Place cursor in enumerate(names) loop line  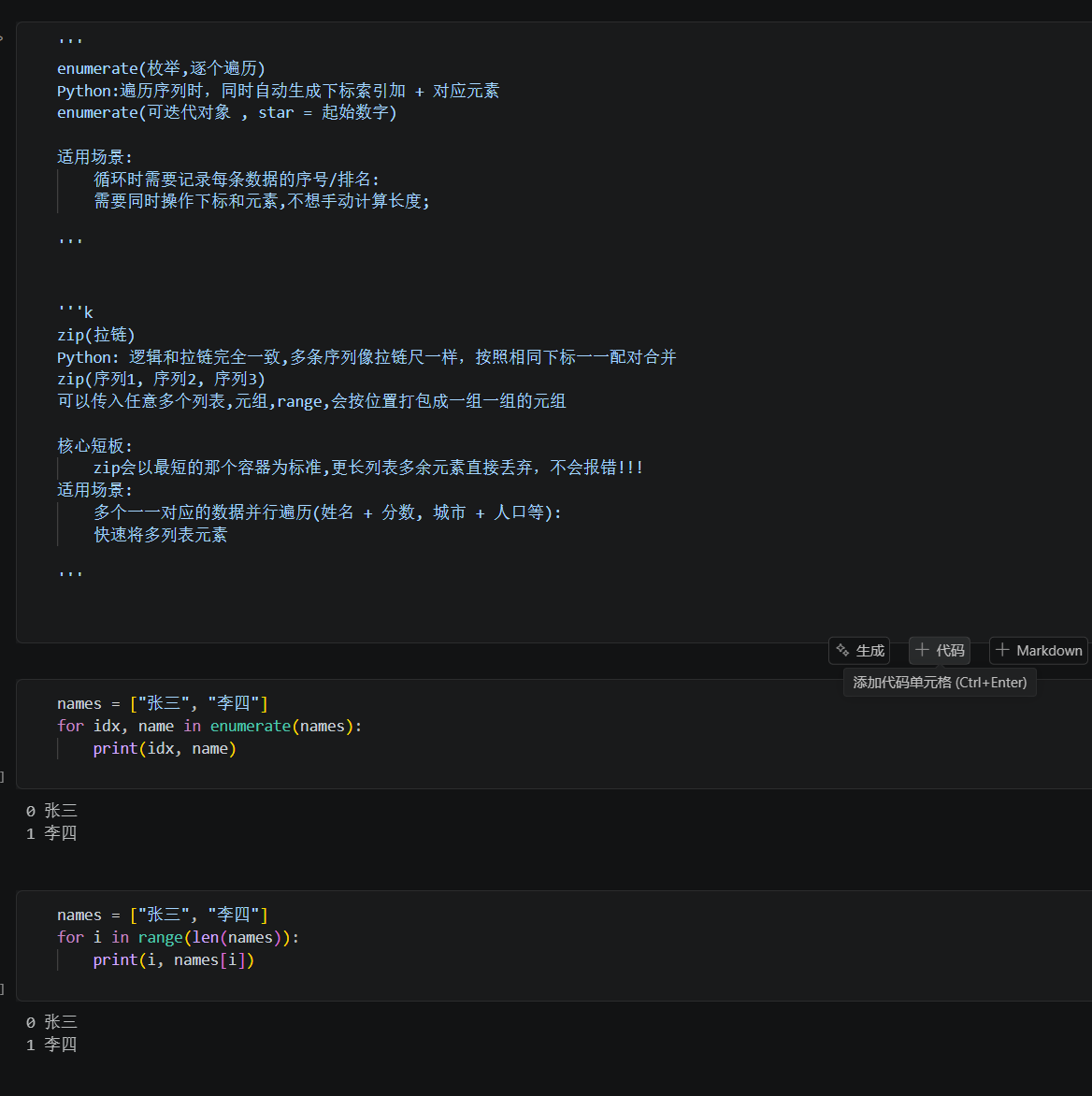[x=209, y=727]
